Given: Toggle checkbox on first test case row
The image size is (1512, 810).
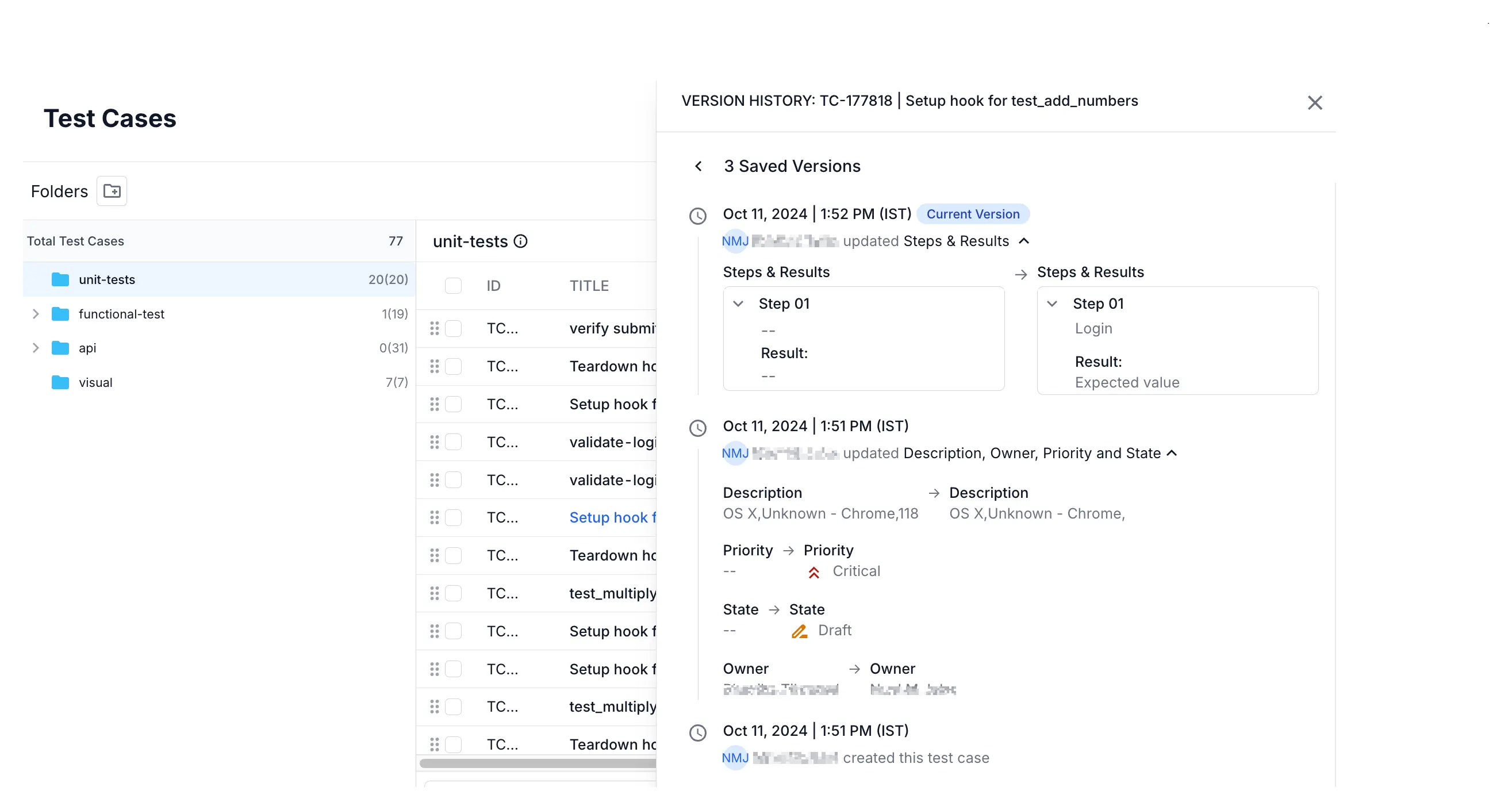Looking at the screenshot, I should pyautogui.click(x=454, y=328).
